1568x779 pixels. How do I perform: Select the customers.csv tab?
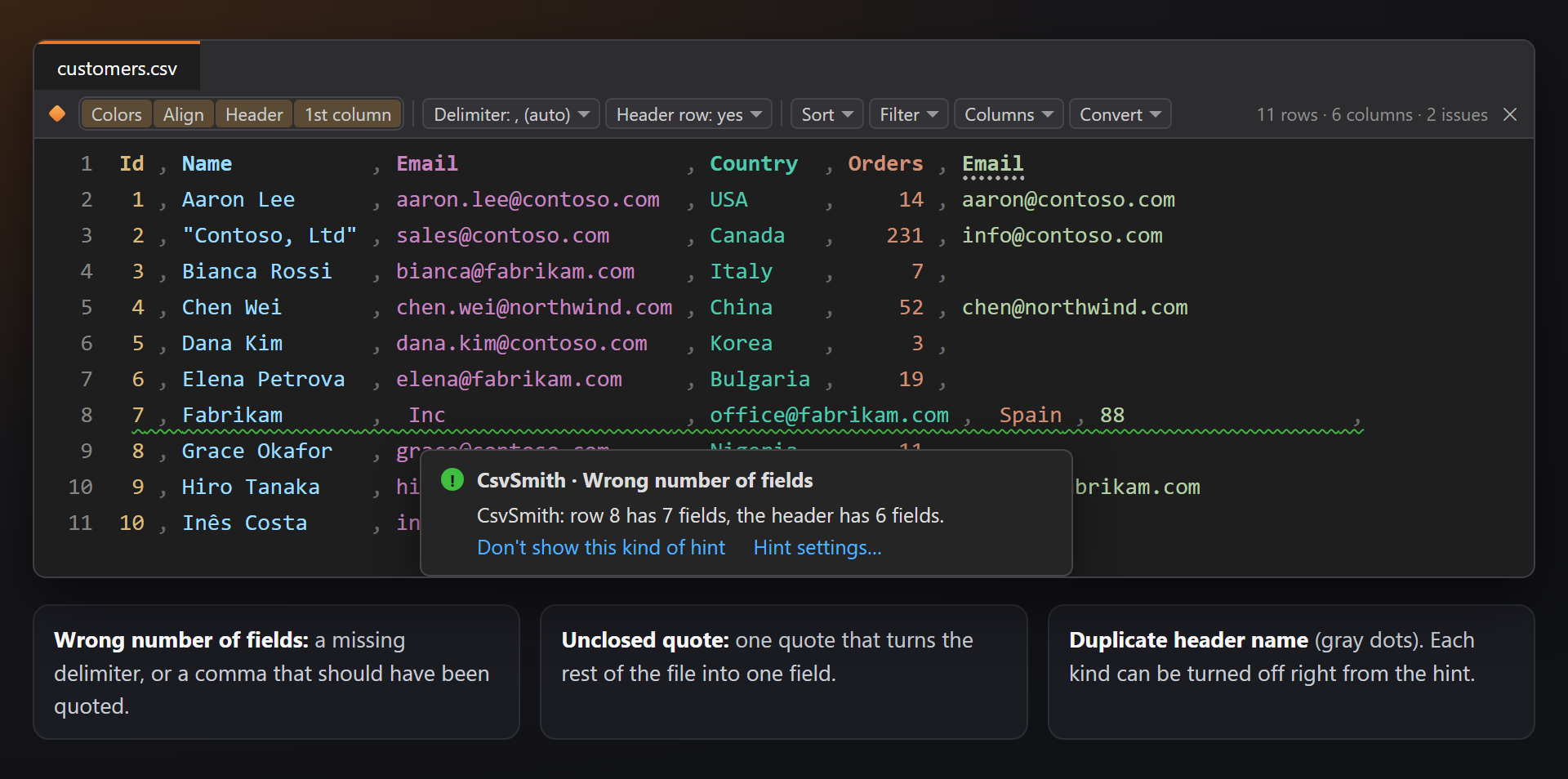click(x=117, y=69)
